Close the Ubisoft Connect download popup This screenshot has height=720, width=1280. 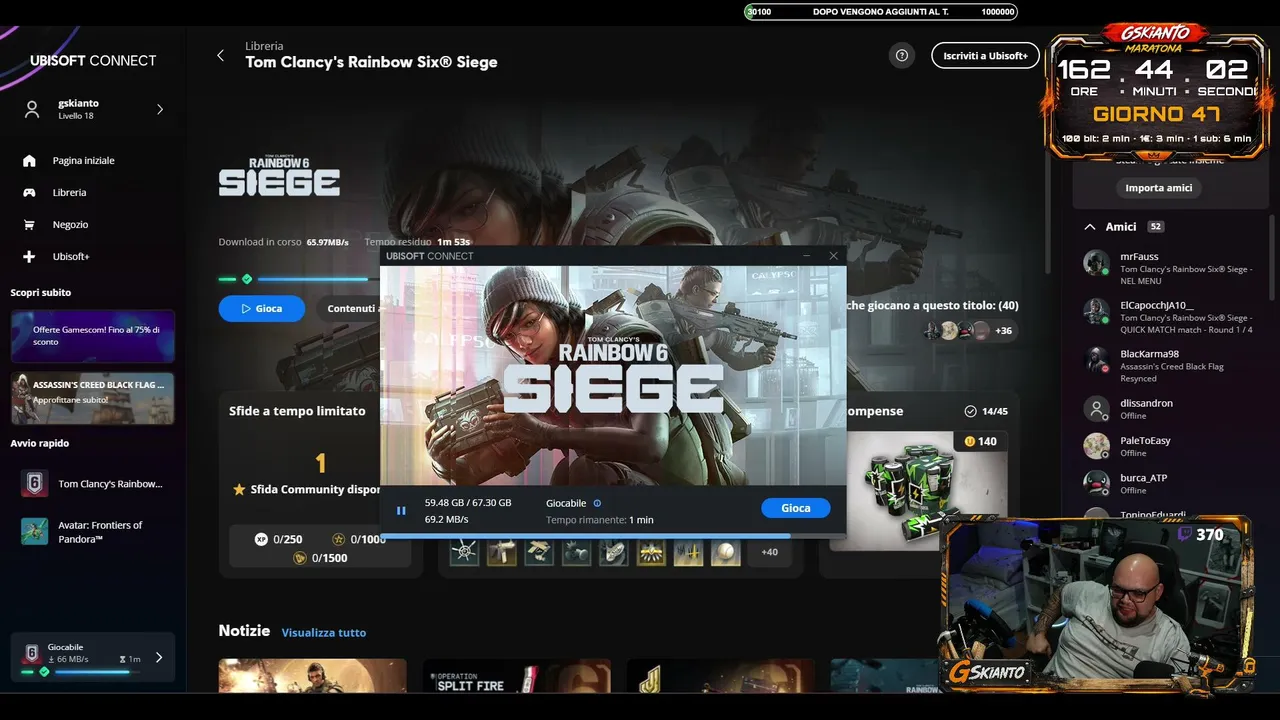tap(834, 256)
